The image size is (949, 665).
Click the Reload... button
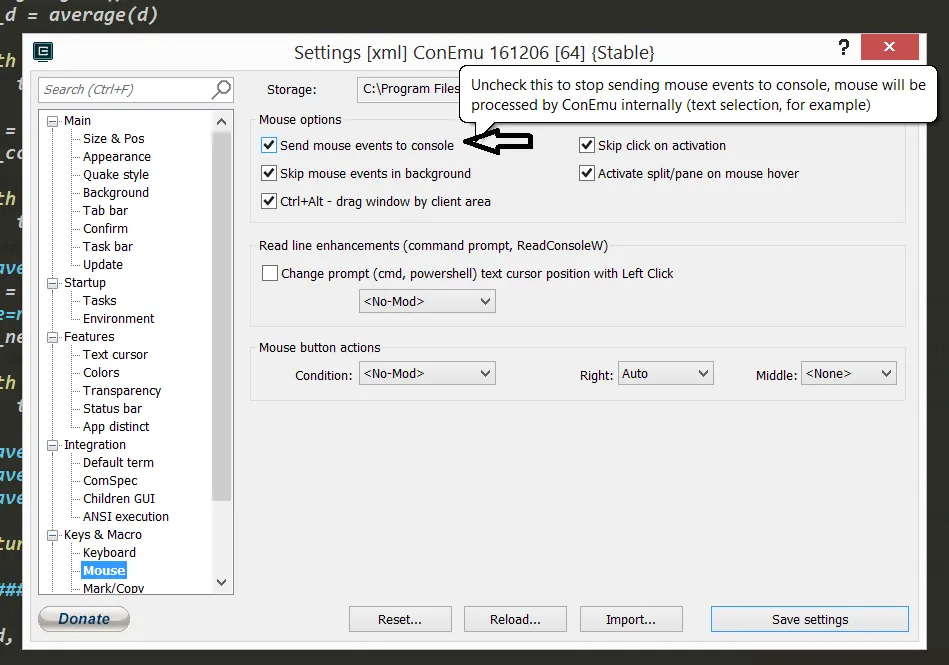(x=515, y=619)
